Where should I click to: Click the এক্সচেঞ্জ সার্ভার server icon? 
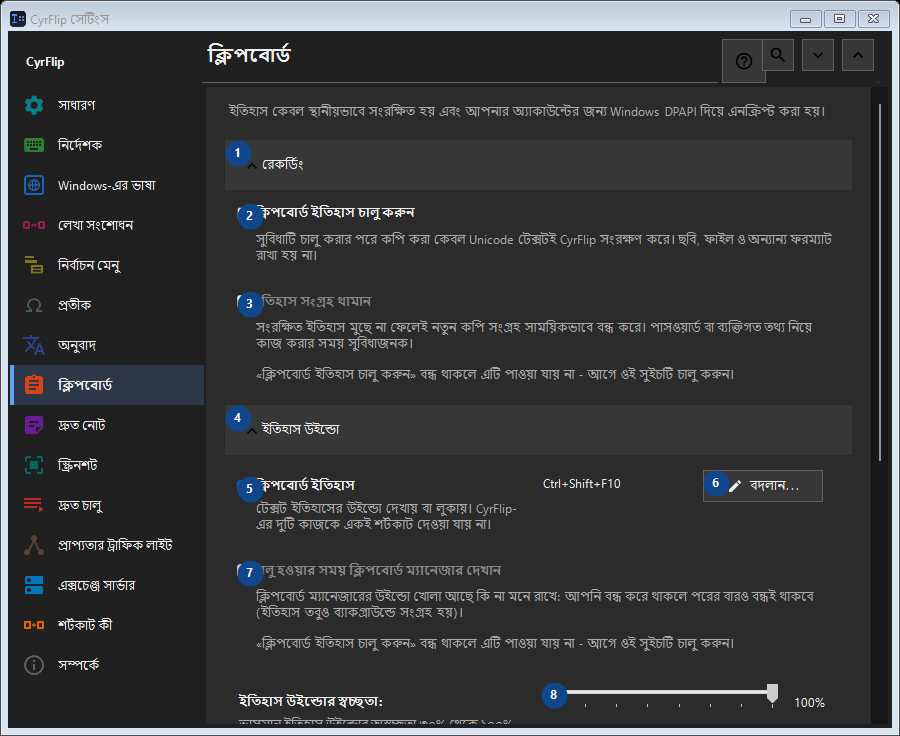34,585
